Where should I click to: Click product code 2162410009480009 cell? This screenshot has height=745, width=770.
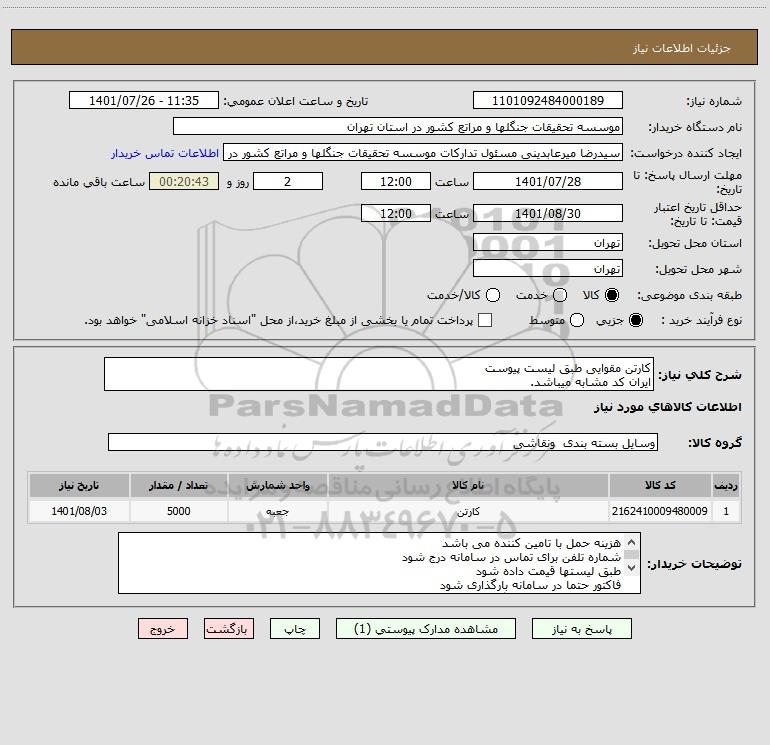click(x=660, y=511)
